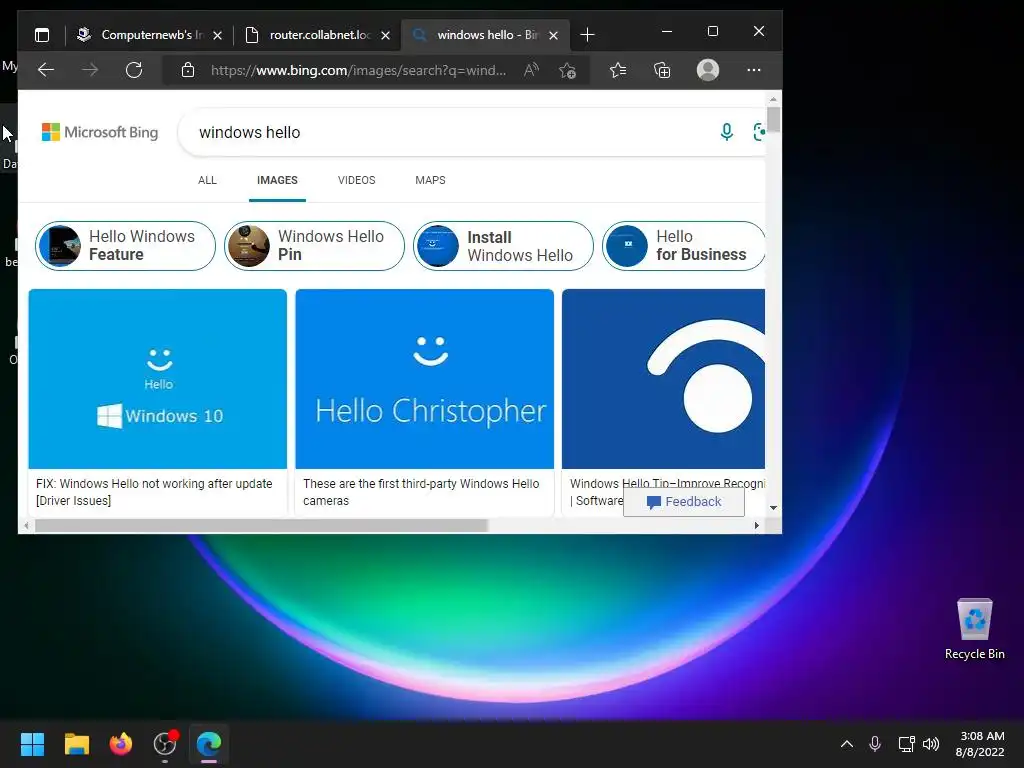Open the Windows Hello eye image result
1024x768 pixels.
(x=663, y=379)
